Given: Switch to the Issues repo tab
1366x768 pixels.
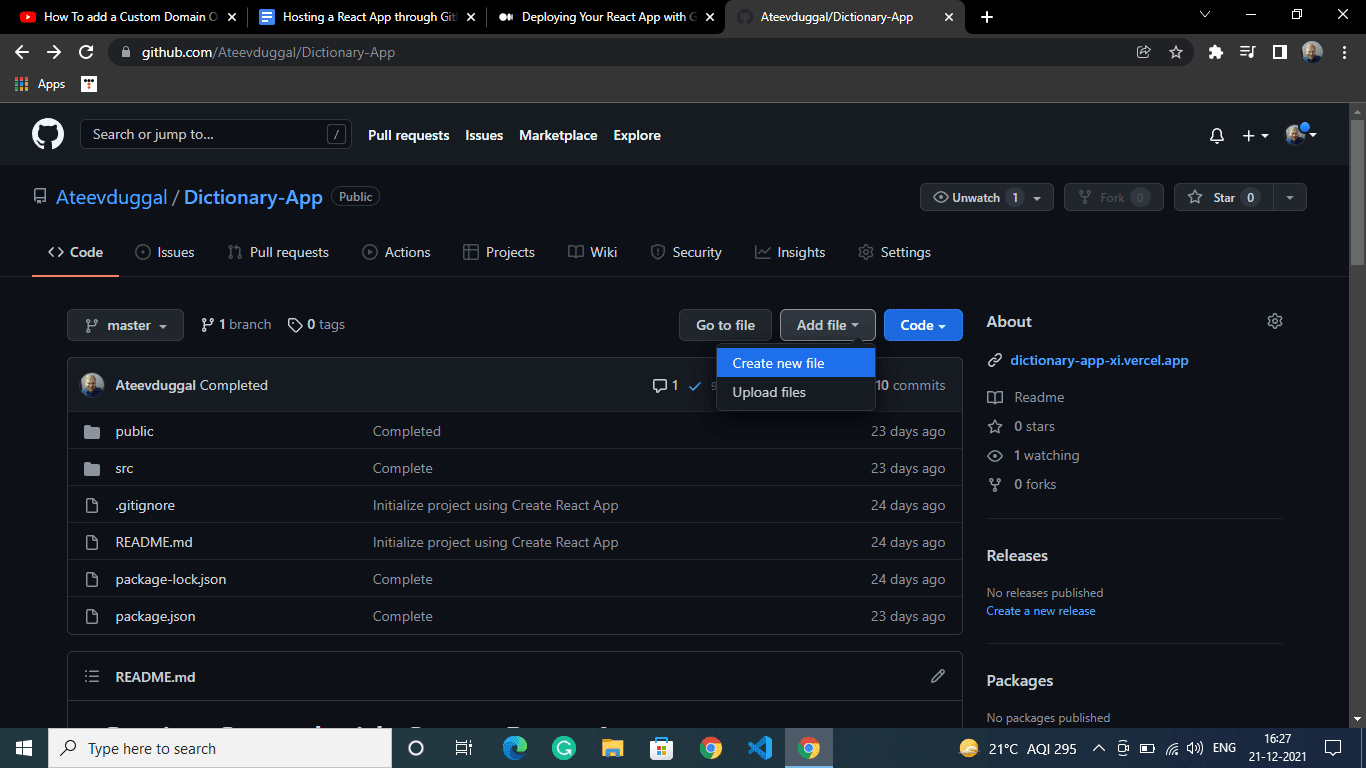Looking at the screenshot, I should (x=165, y=252).
